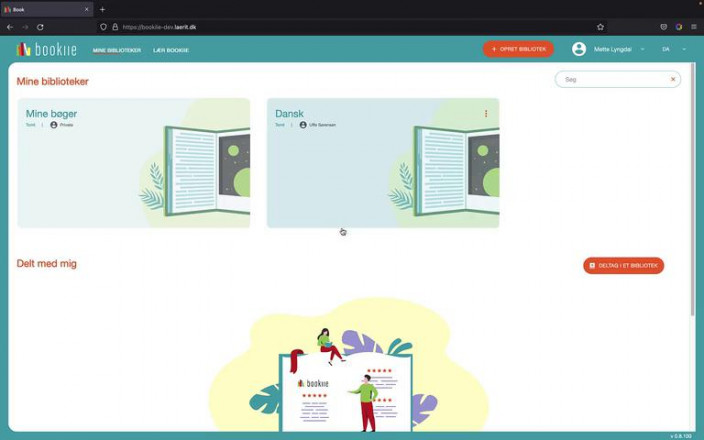Open a new browser tab with plus icon
Image resolution: width=704 pixels, height=440 pixels.
coord(102,9)
